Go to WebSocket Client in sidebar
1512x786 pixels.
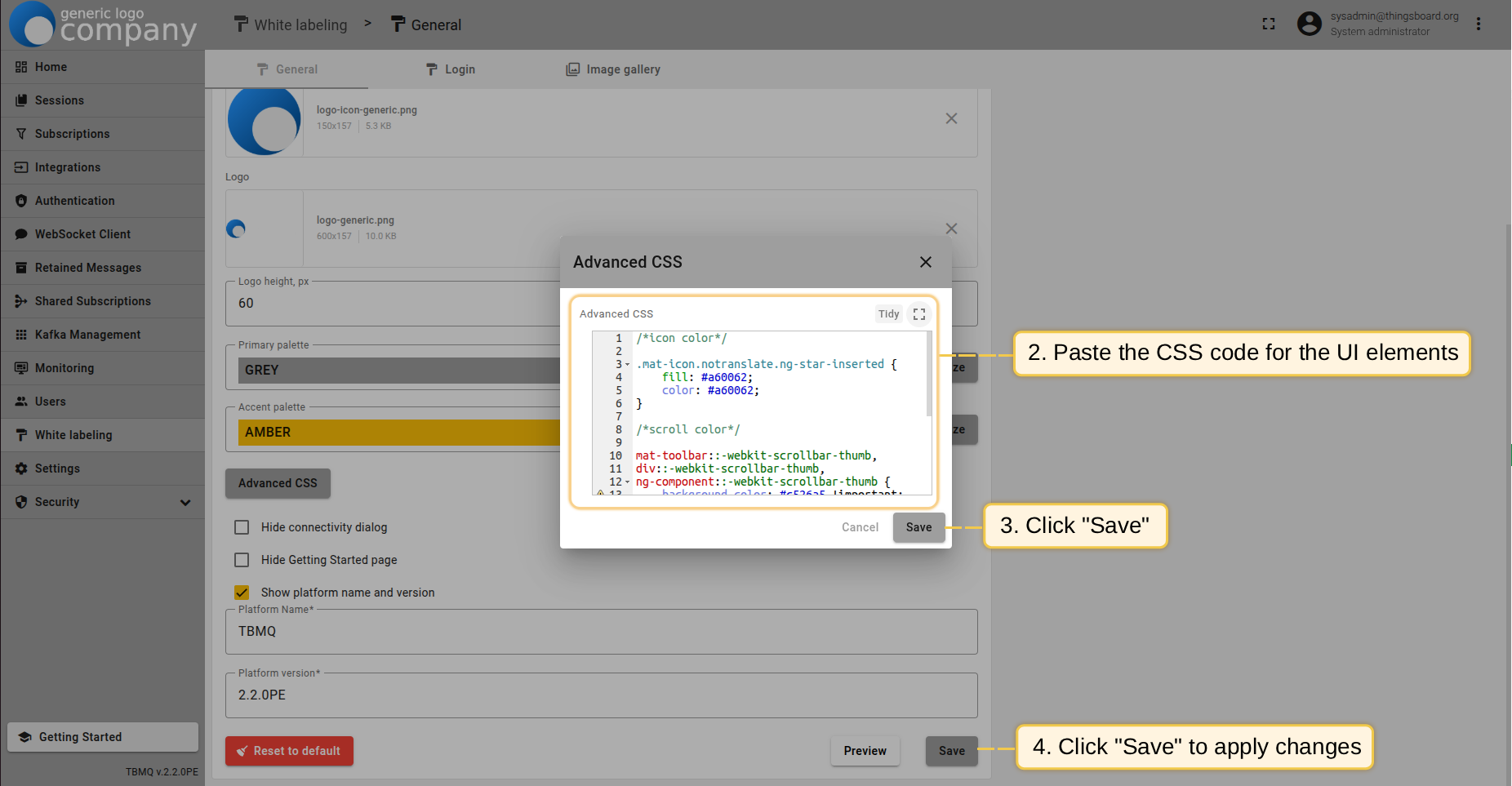tap(82, 234)
